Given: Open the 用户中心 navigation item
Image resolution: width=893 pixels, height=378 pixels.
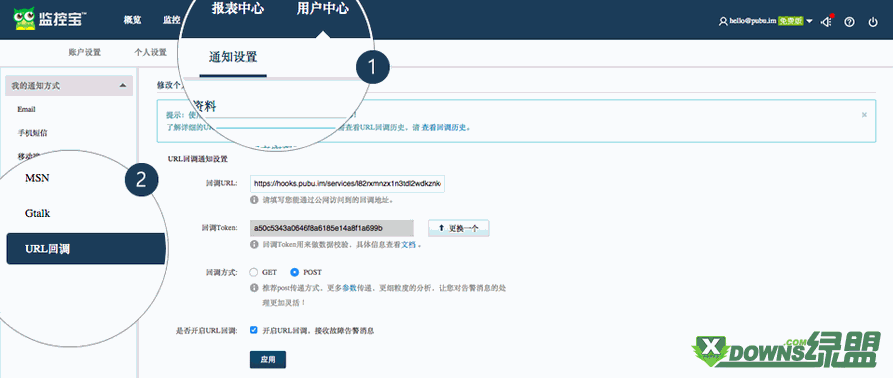Looking at the screenshot, I should [323, 9].
